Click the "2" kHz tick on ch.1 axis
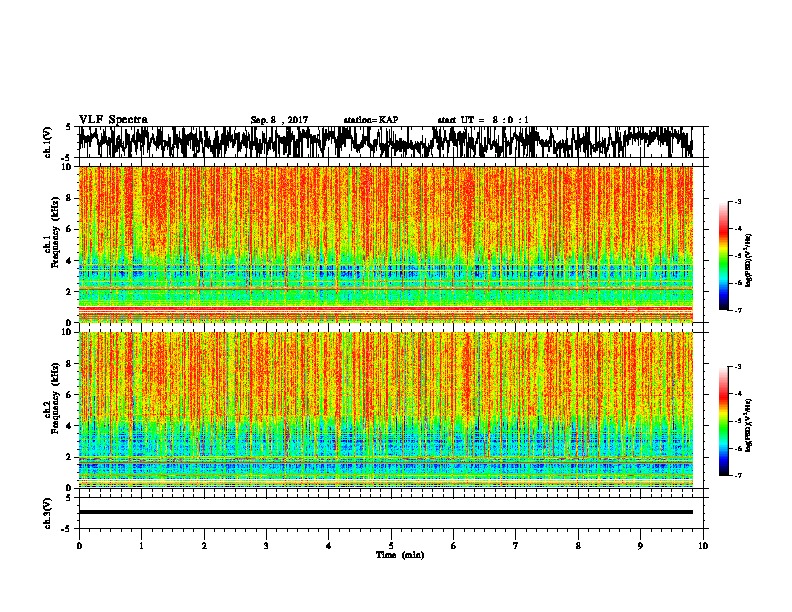 pos(70,292)
